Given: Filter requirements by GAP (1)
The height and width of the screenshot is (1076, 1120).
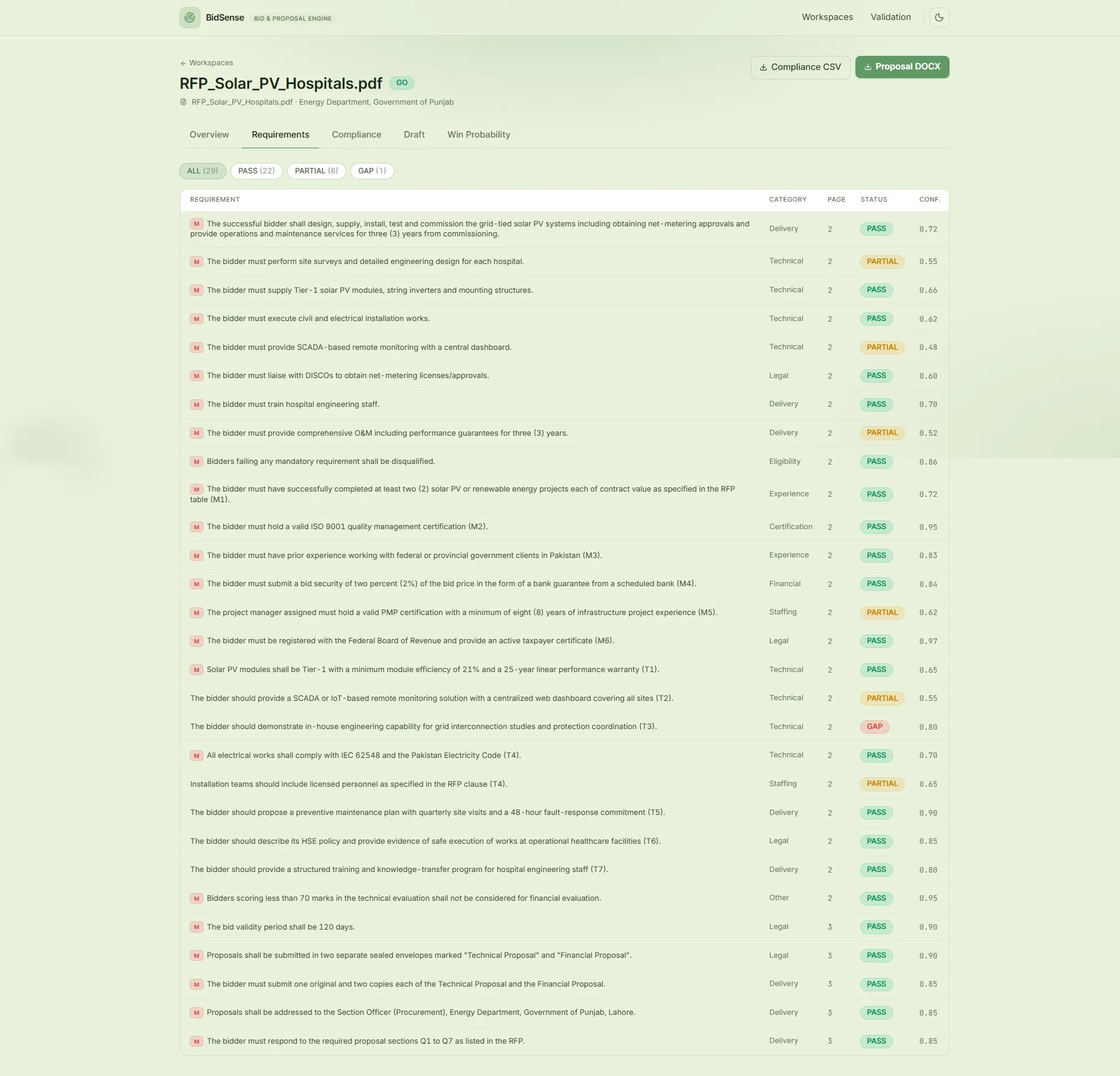Looking at the screenshot, I should click(372, 171).
